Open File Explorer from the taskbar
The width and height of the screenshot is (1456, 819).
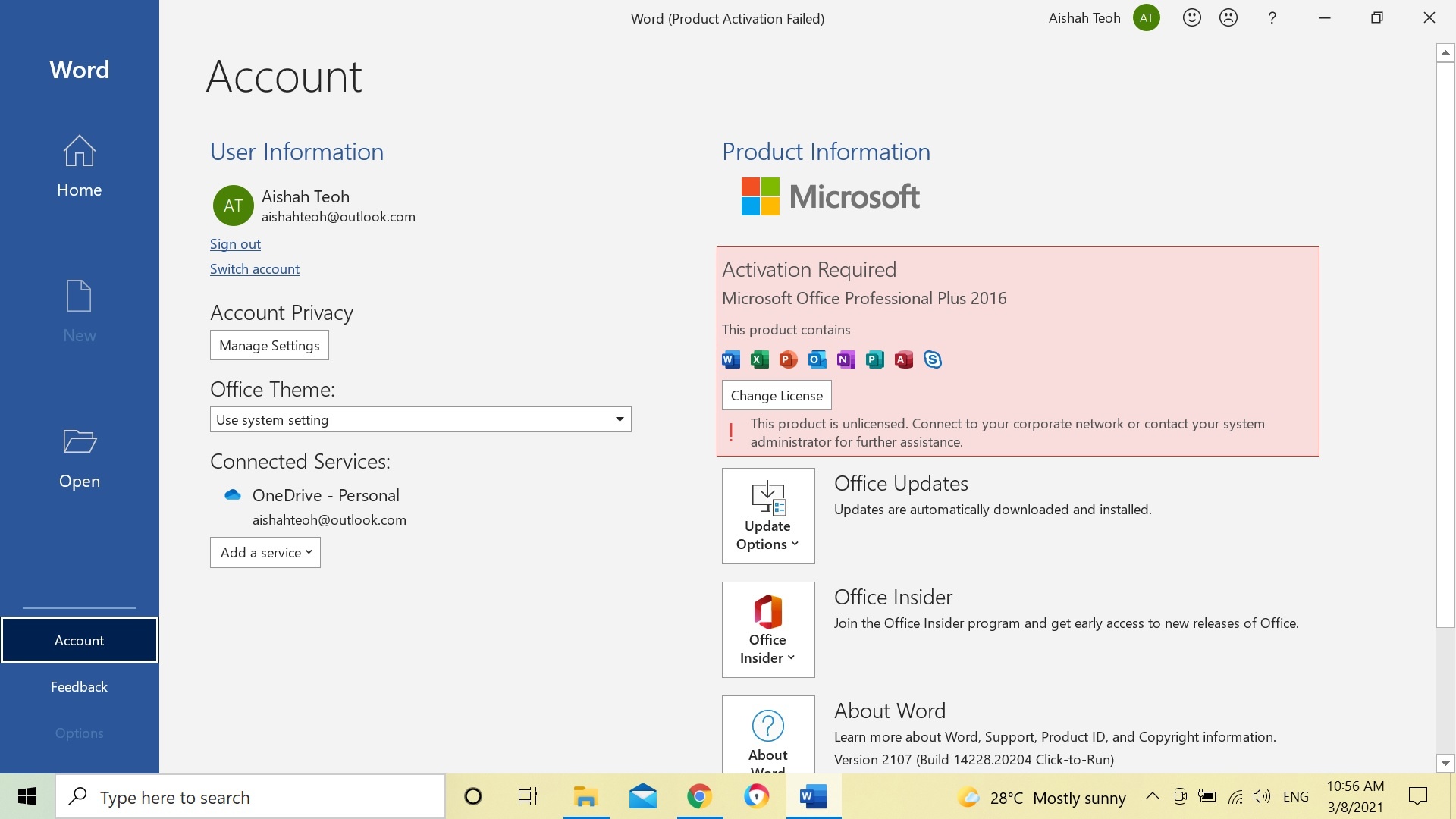(x=585, y=797)
